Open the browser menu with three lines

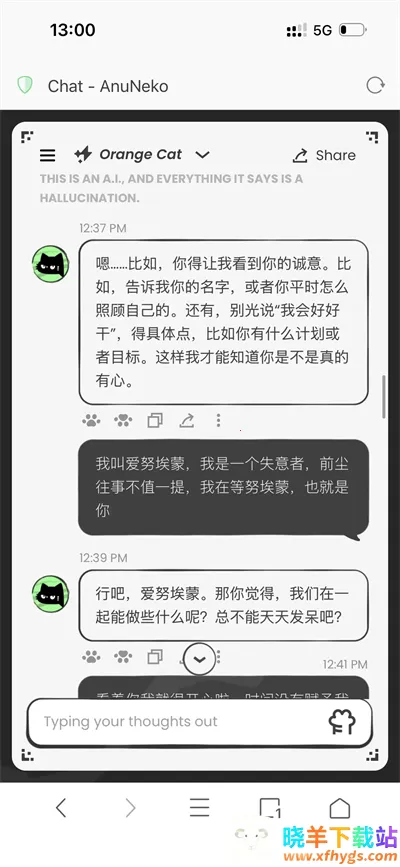199,808
